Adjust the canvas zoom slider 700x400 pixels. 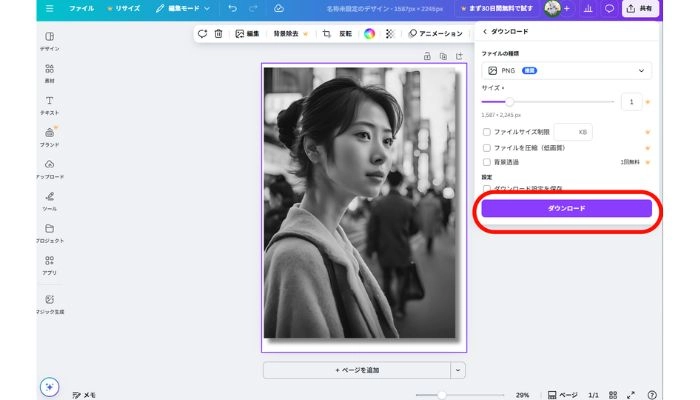(x=441, y=395)
